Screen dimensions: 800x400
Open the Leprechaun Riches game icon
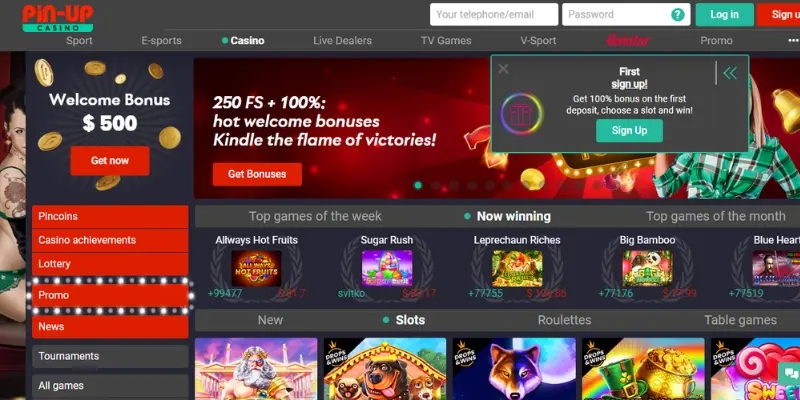coord(517,268)
